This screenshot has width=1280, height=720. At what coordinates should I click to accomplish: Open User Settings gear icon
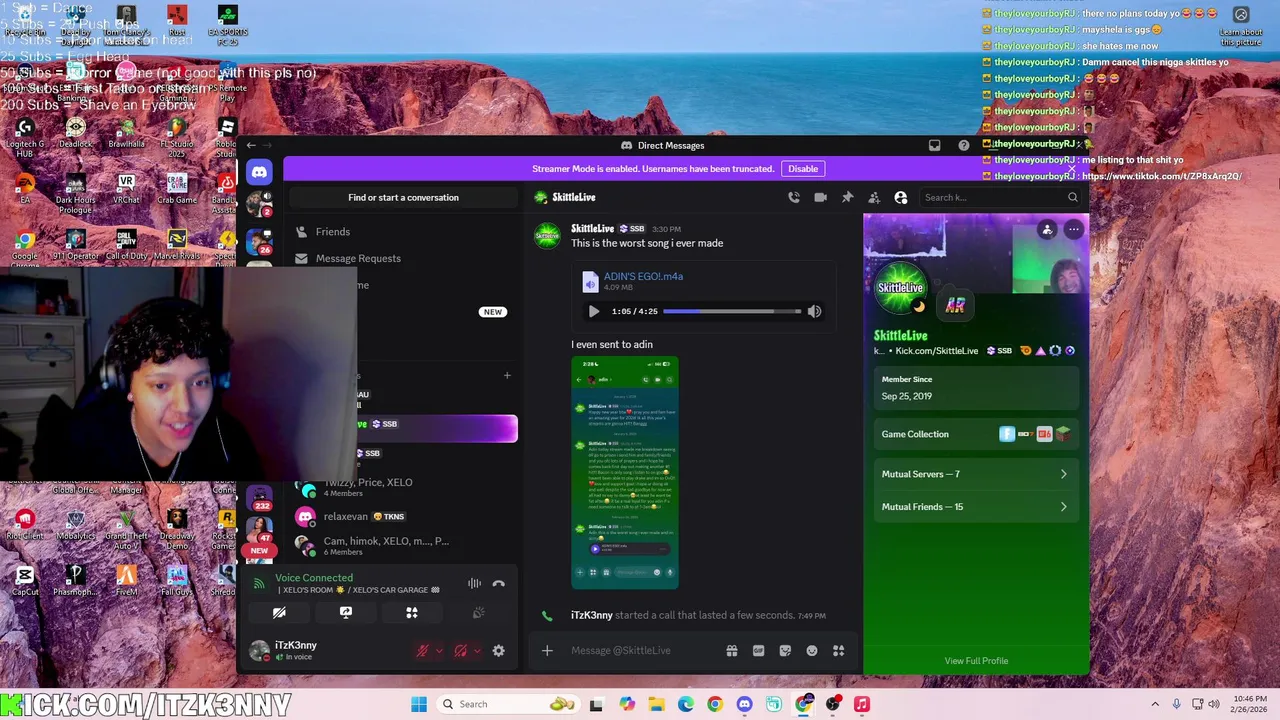[x=498, y=651]
